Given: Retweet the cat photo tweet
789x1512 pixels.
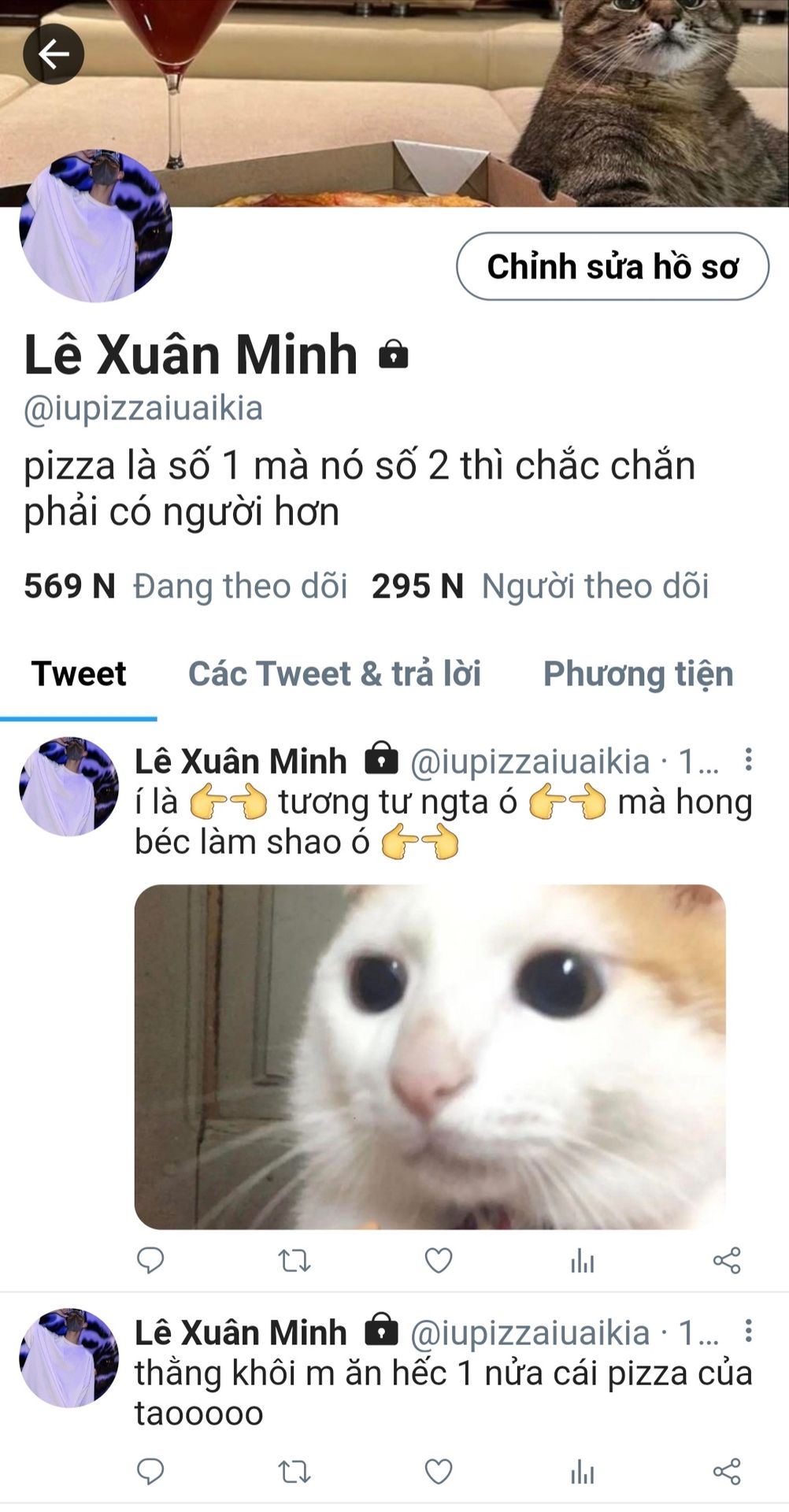Looking at the screenshot, I should point(294,1261).
